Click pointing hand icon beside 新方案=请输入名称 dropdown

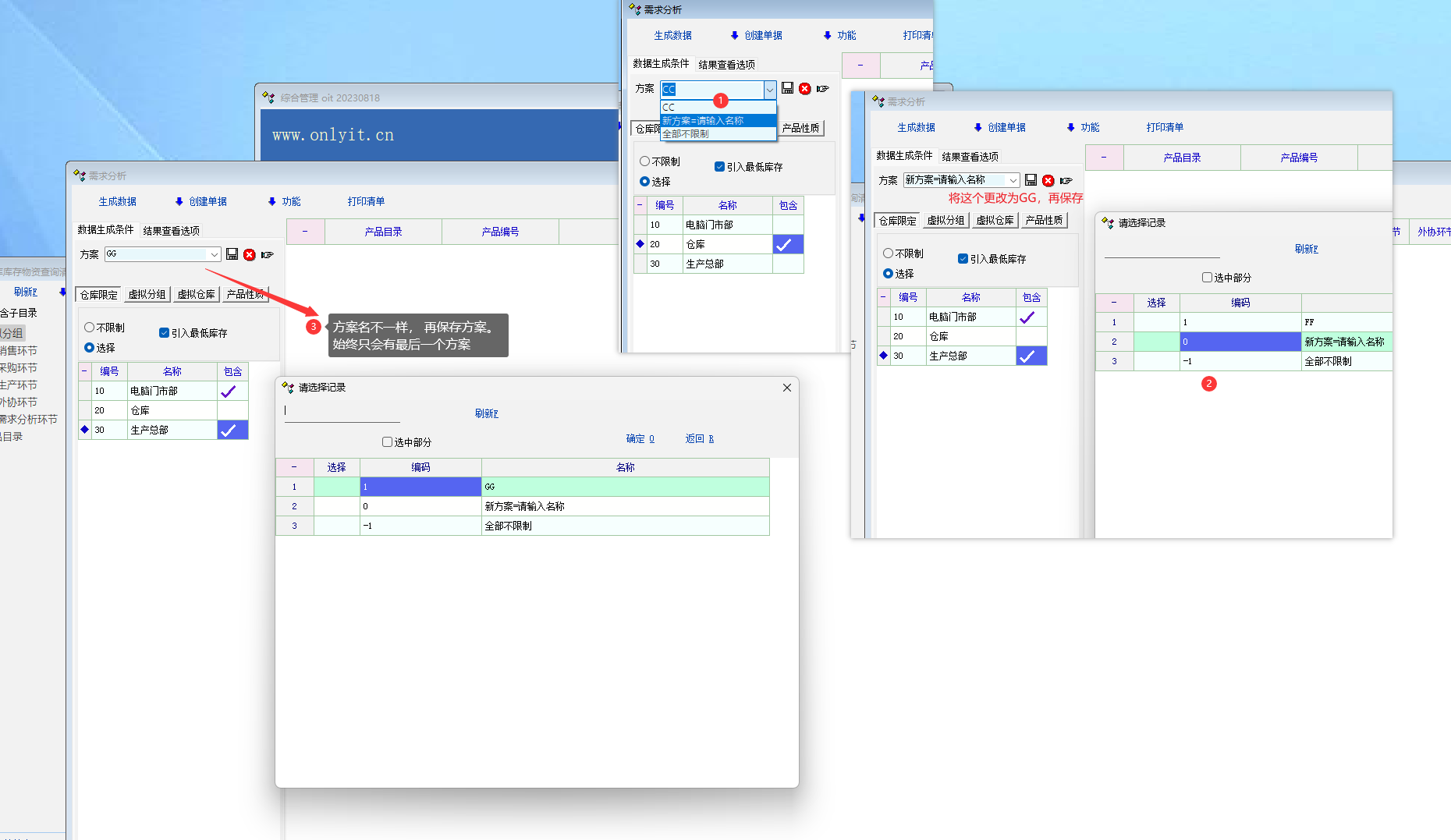coord(1066,180)
